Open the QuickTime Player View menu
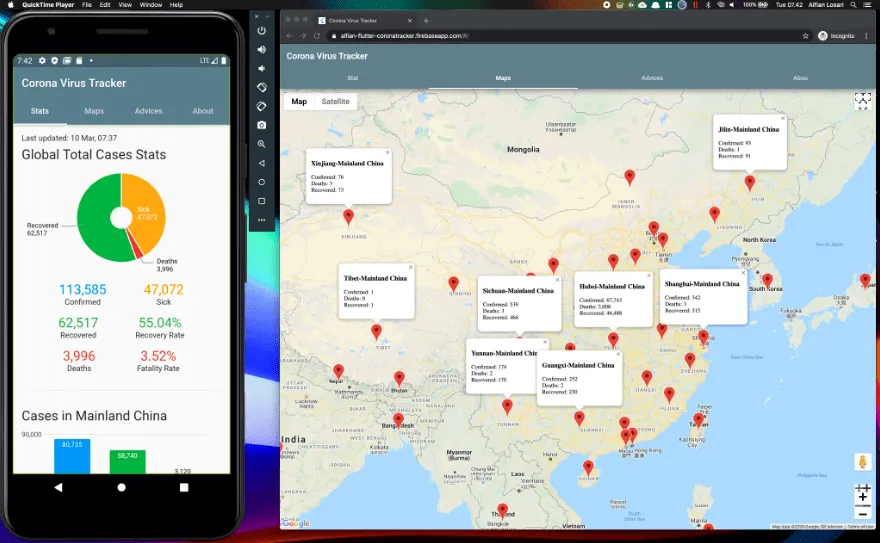The image size is (880, 543). [124, 5]
